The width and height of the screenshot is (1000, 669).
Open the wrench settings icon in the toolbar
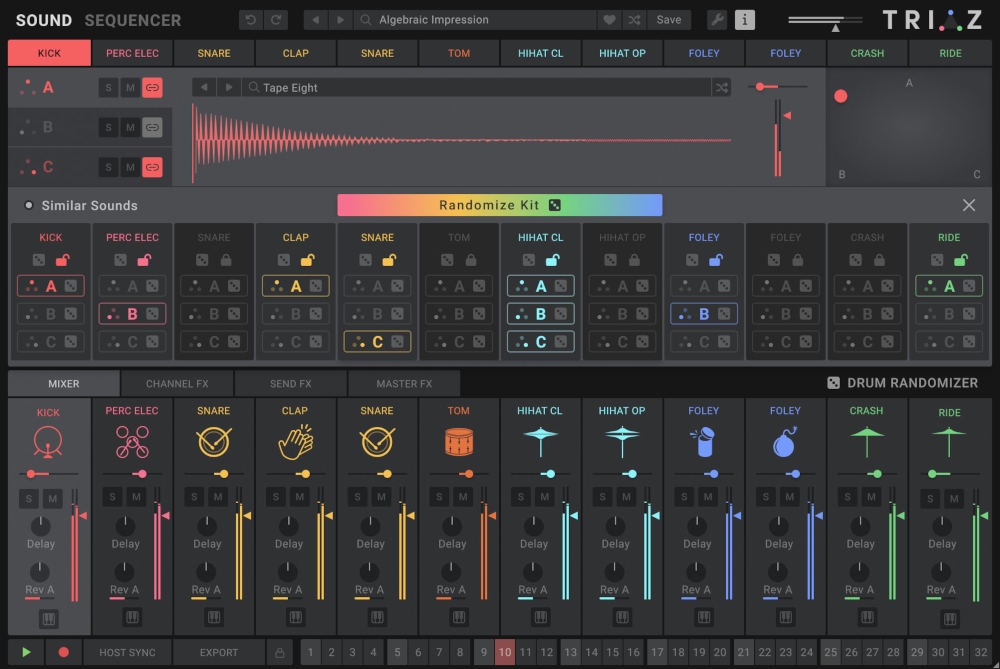[717, 19]
